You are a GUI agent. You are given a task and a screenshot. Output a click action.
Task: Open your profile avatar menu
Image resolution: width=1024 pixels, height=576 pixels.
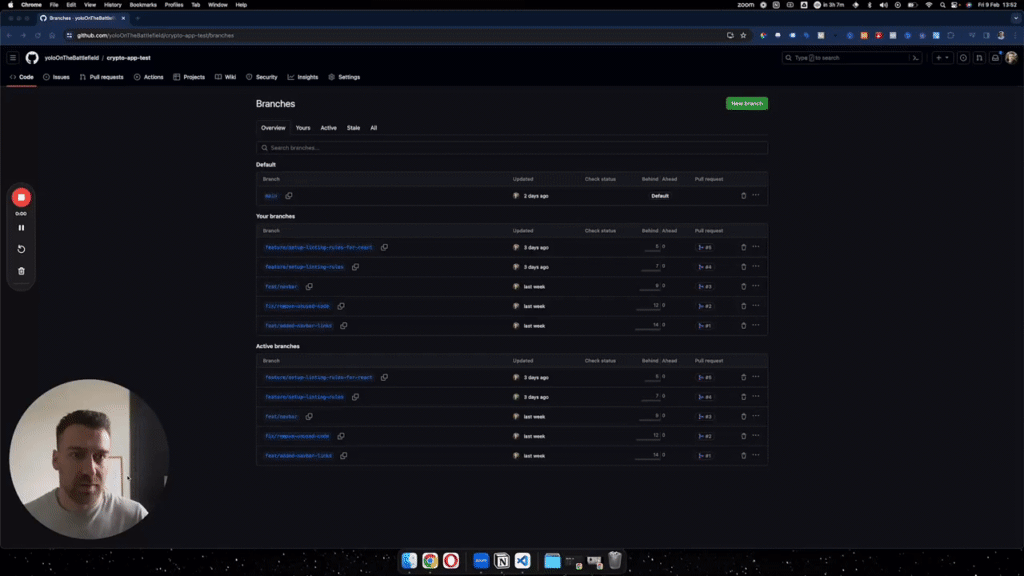1011,57
